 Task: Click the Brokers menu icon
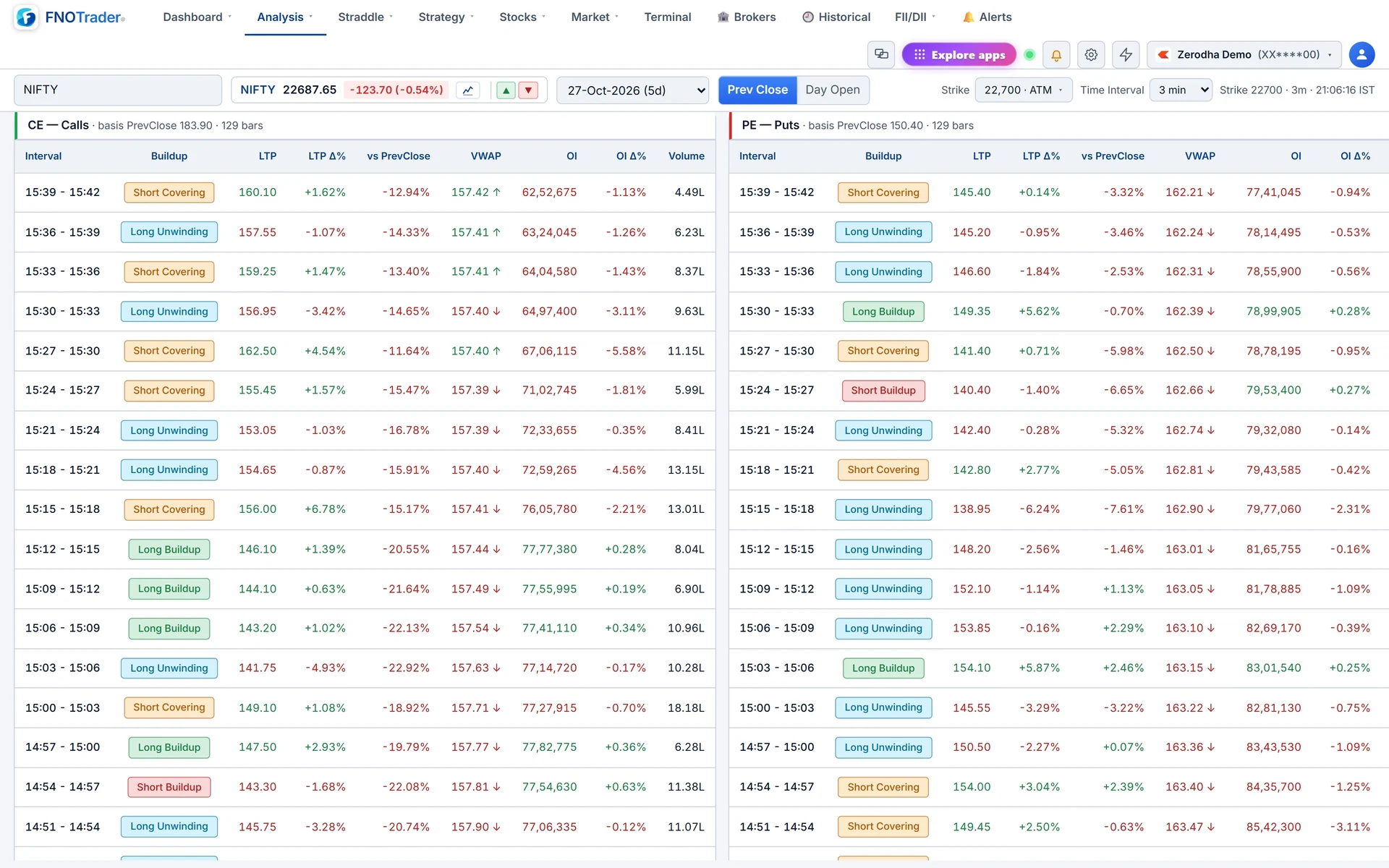pos(723,17)
